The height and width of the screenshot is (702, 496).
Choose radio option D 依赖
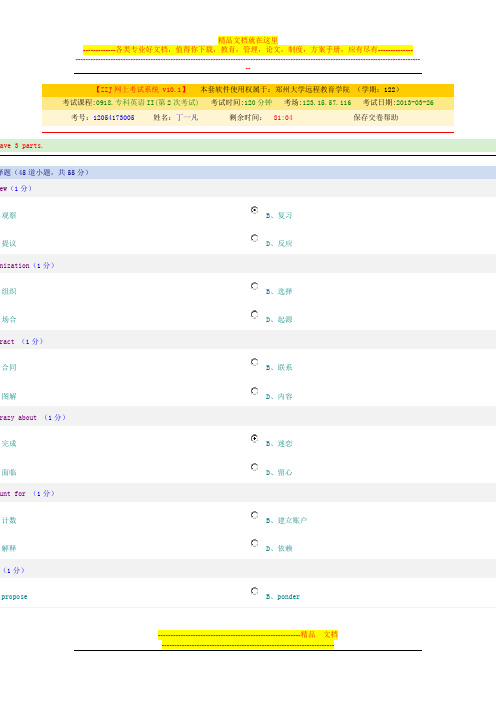(254, 543)
